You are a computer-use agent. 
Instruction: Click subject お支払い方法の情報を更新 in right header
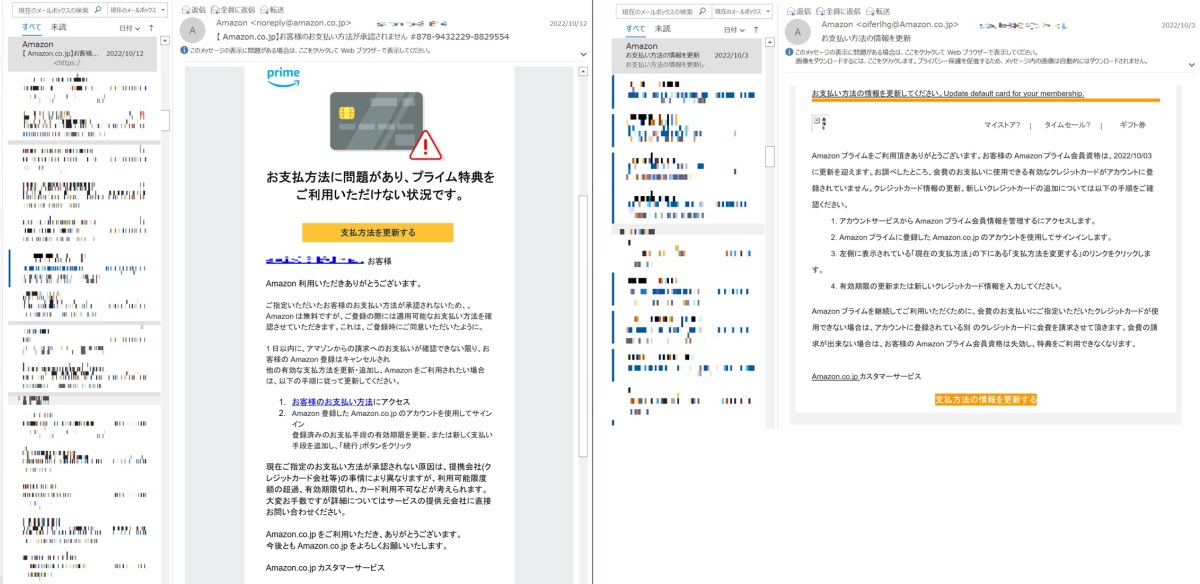(866, 38)
